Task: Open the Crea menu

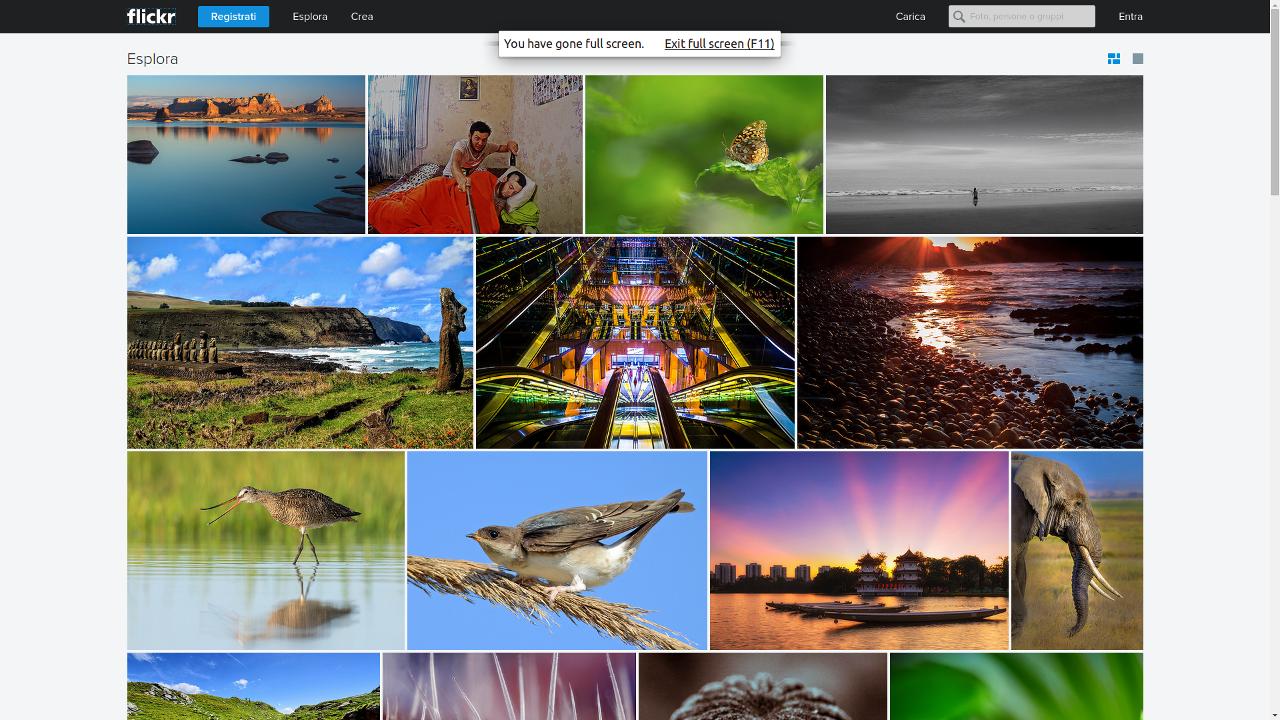Action: pyautogui.click(x=362, y=16)
